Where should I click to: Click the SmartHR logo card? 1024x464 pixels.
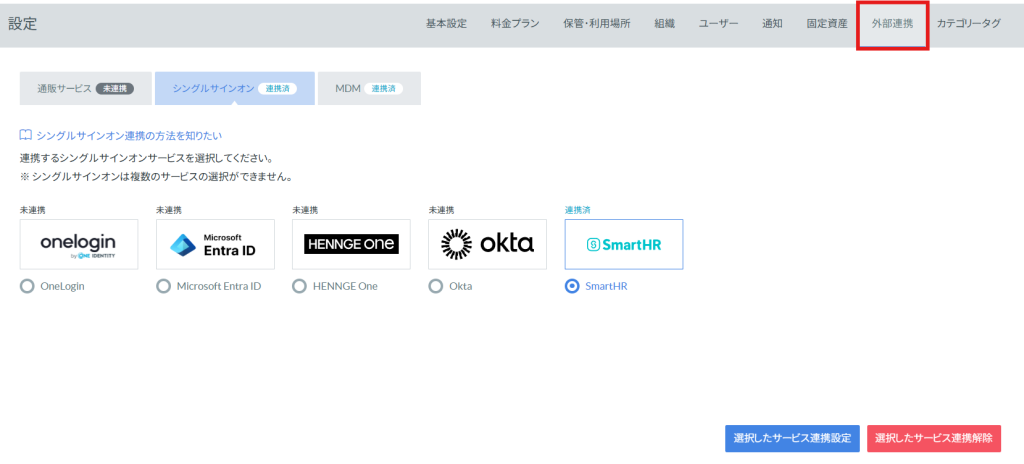tap(623, 244)
